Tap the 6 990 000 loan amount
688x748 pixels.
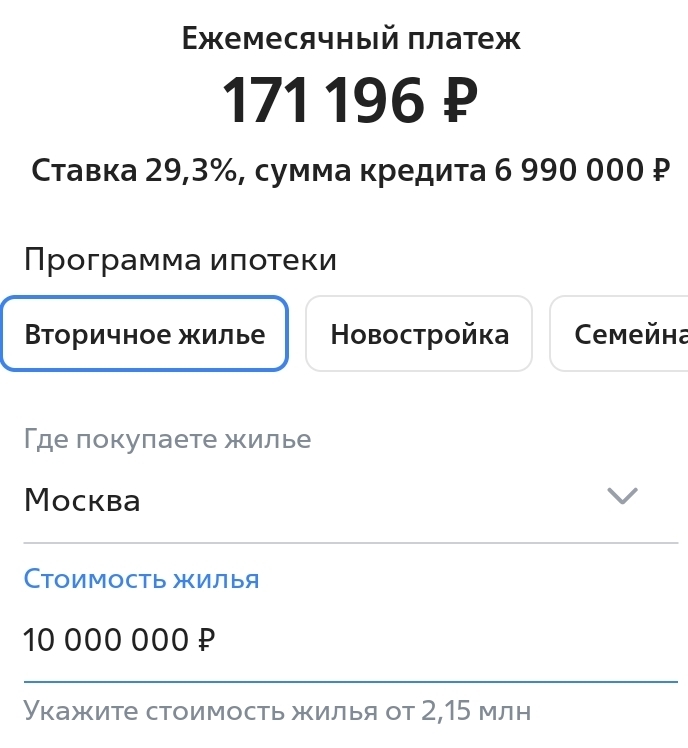[569, 171]
